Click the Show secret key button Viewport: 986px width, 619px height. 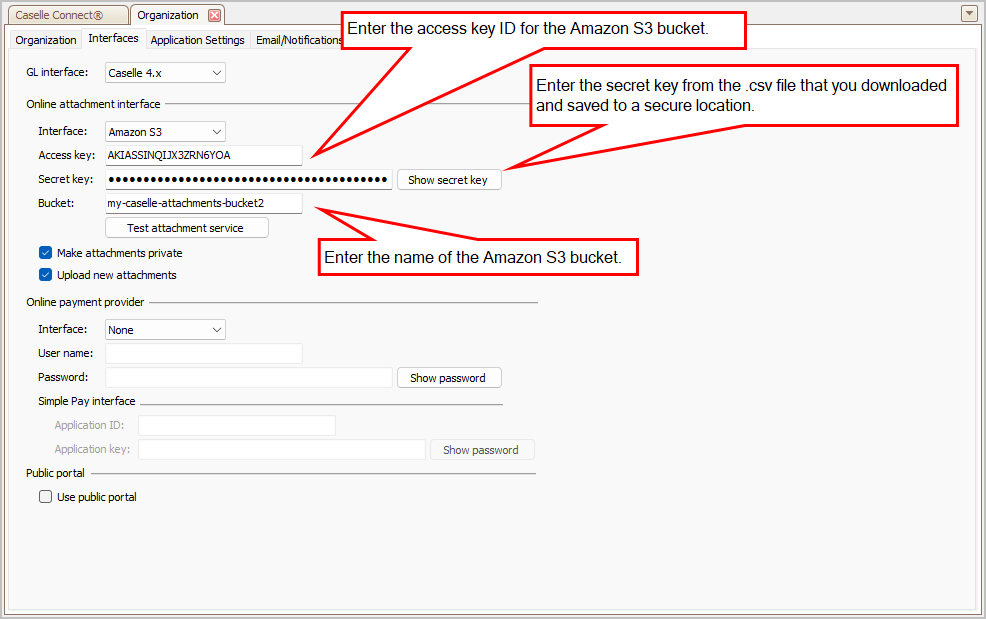point(449,180)
